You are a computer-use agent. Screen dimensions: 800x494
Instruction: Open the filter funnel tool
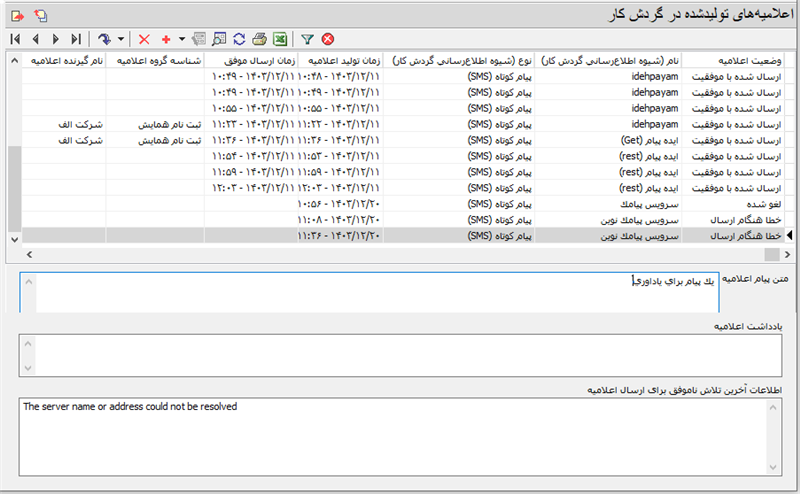pos(307,39)
